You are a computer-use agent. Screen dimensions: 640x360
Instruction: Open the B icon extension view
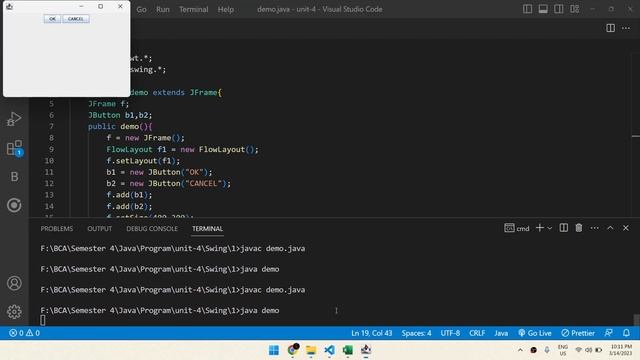[x=14, y=176]
